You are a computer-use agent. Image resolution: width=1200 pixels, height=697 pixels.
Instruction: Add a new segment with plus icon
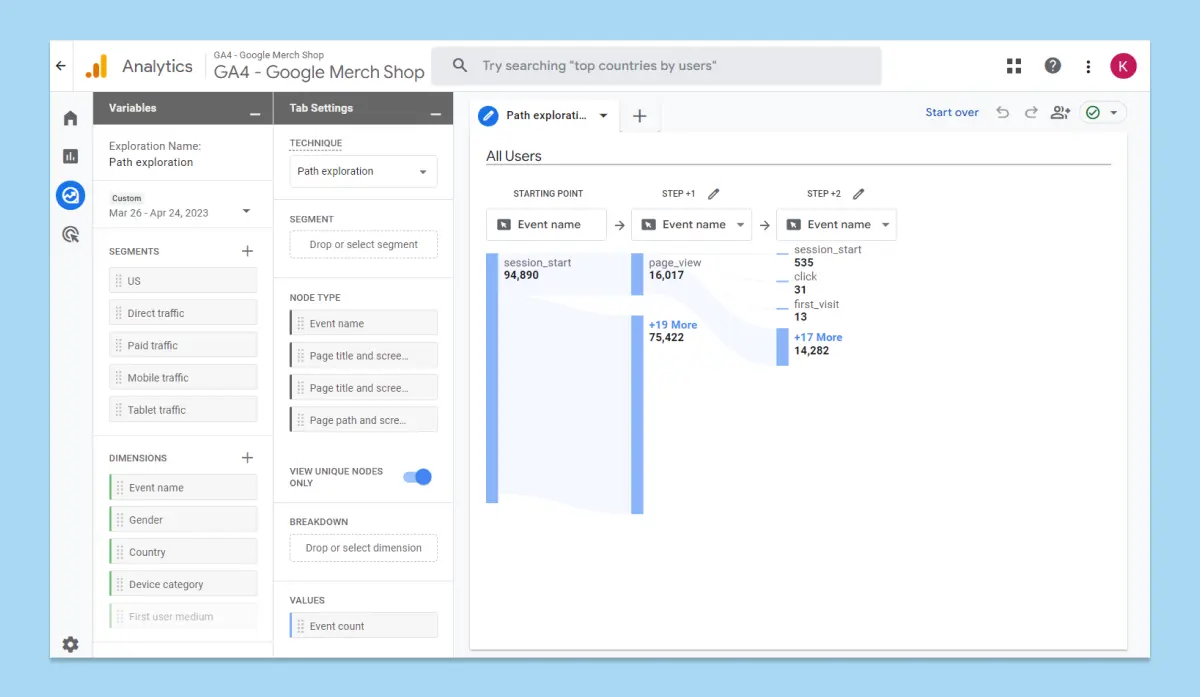[x=247, y=251]
